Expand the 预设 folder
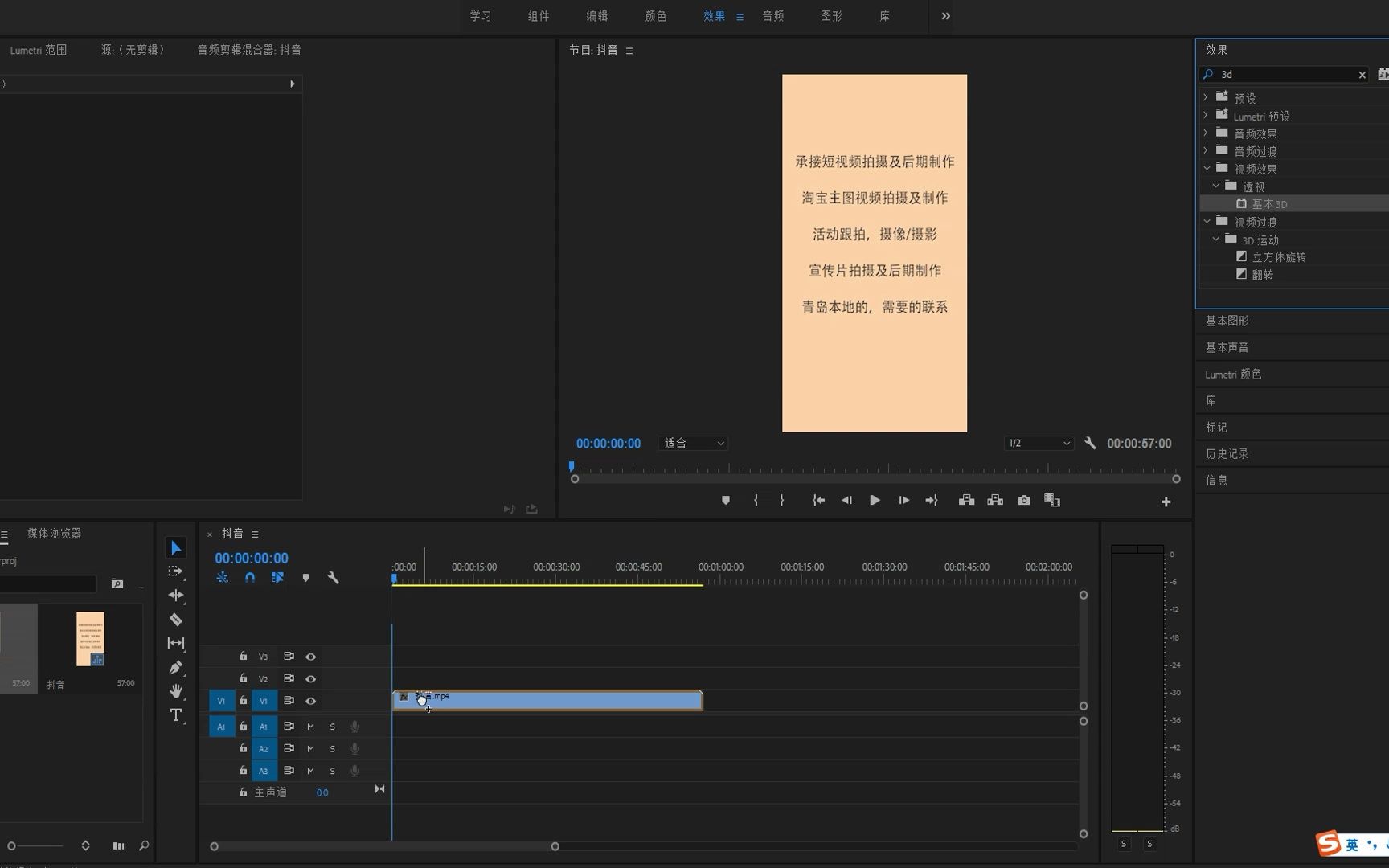The height and width of the screenshot is (868, 1389). pyautogui.click(x=1206, y=97)
